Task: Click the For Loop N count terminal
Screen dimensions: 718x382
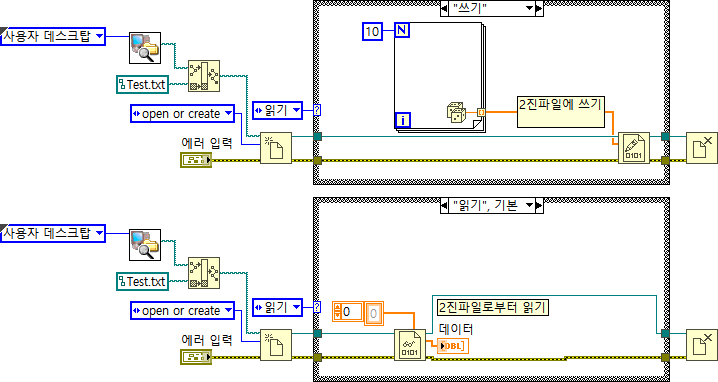Action: coord(402,31)
